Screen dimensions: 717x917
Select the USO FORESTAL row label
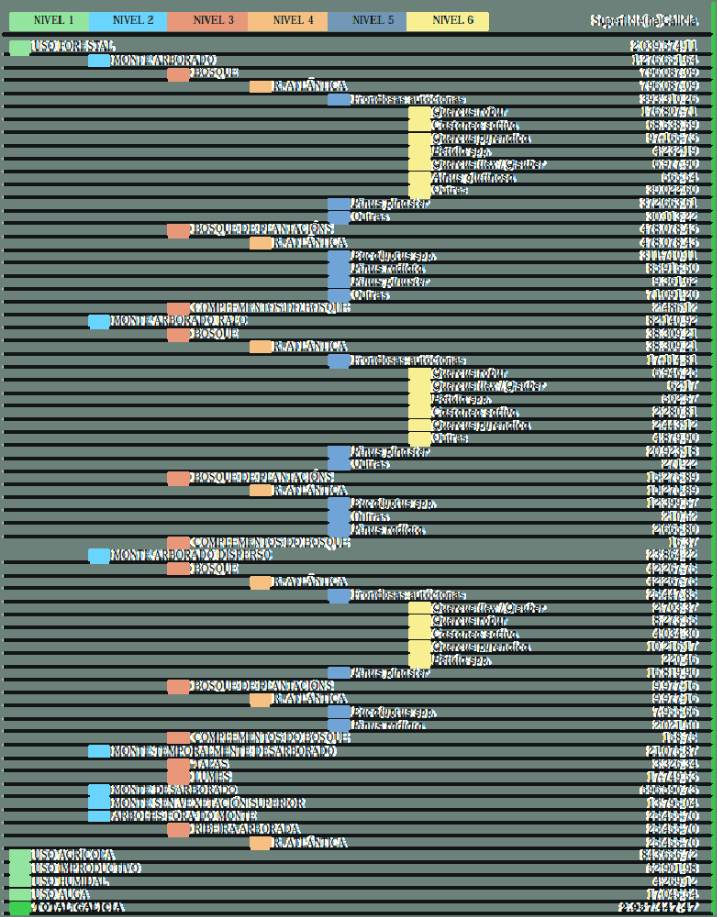point(73,47)
